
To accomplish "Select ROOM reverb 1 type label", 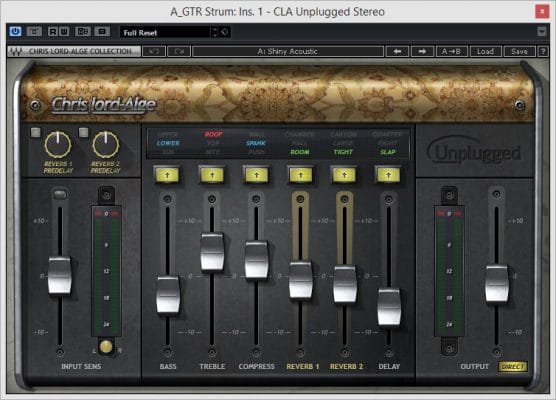I will point(300,152).
